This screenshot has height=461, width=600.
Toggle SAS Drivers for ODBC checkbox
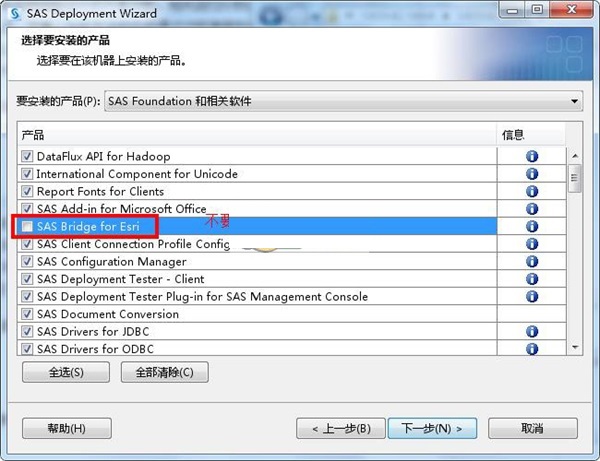pyautogui.click(x=27, y=349)
